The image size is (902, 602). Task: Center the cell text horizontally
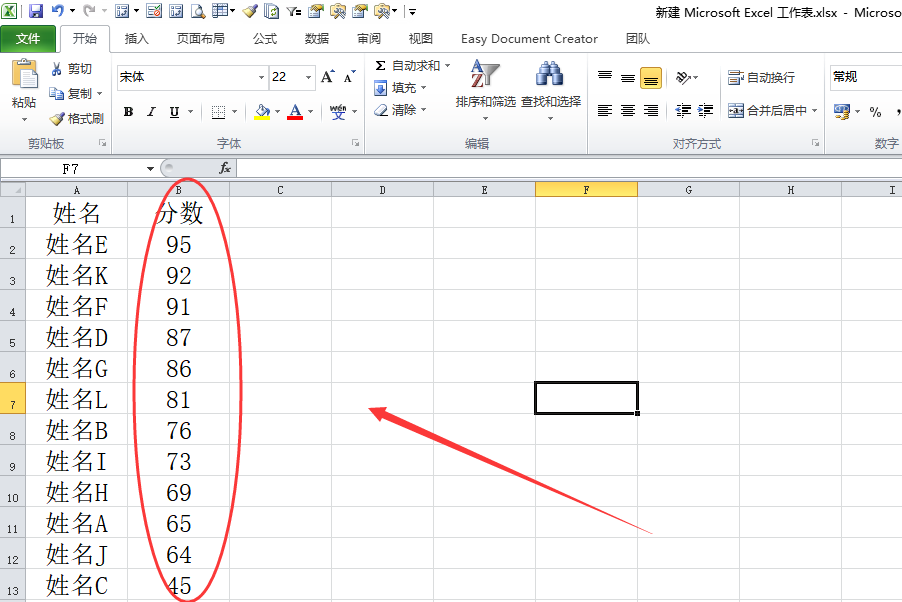tap(628, 111)
